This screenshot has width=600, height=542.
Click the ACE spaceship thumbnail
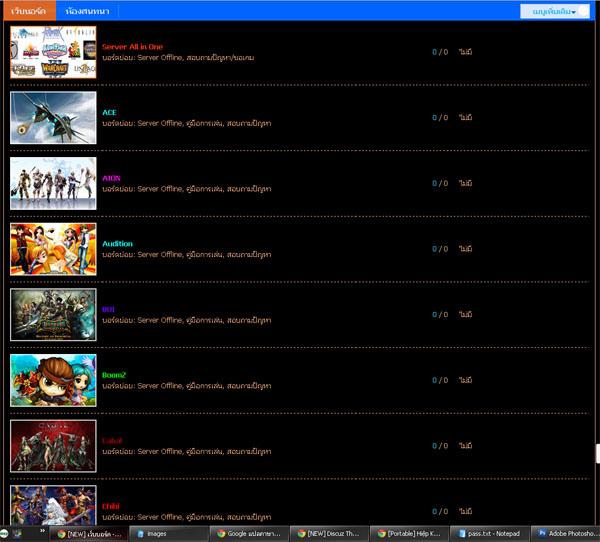coord(53,118)
